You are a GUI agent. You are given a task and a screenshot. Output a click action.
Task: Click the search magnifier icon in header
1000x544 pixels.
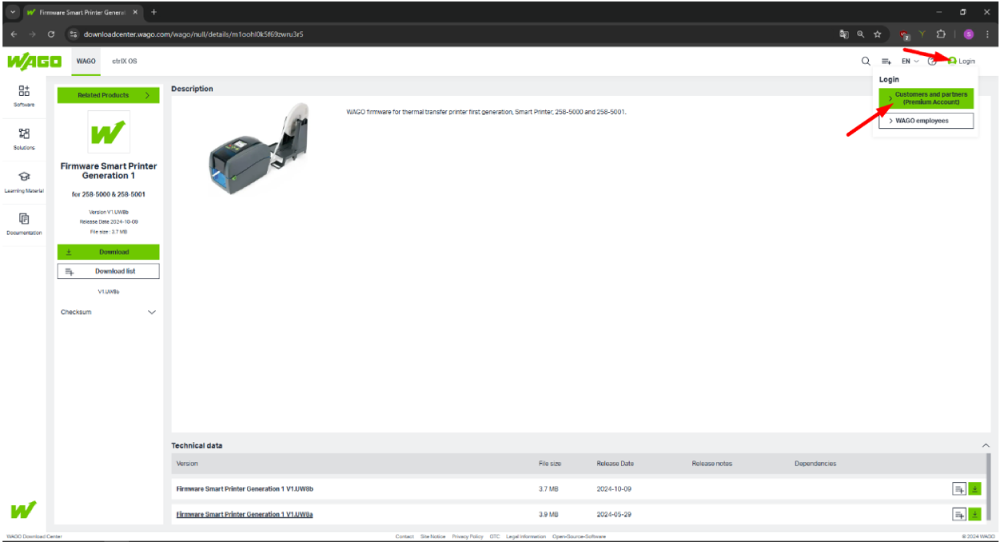pyautogui.click(x=866, y=61)
